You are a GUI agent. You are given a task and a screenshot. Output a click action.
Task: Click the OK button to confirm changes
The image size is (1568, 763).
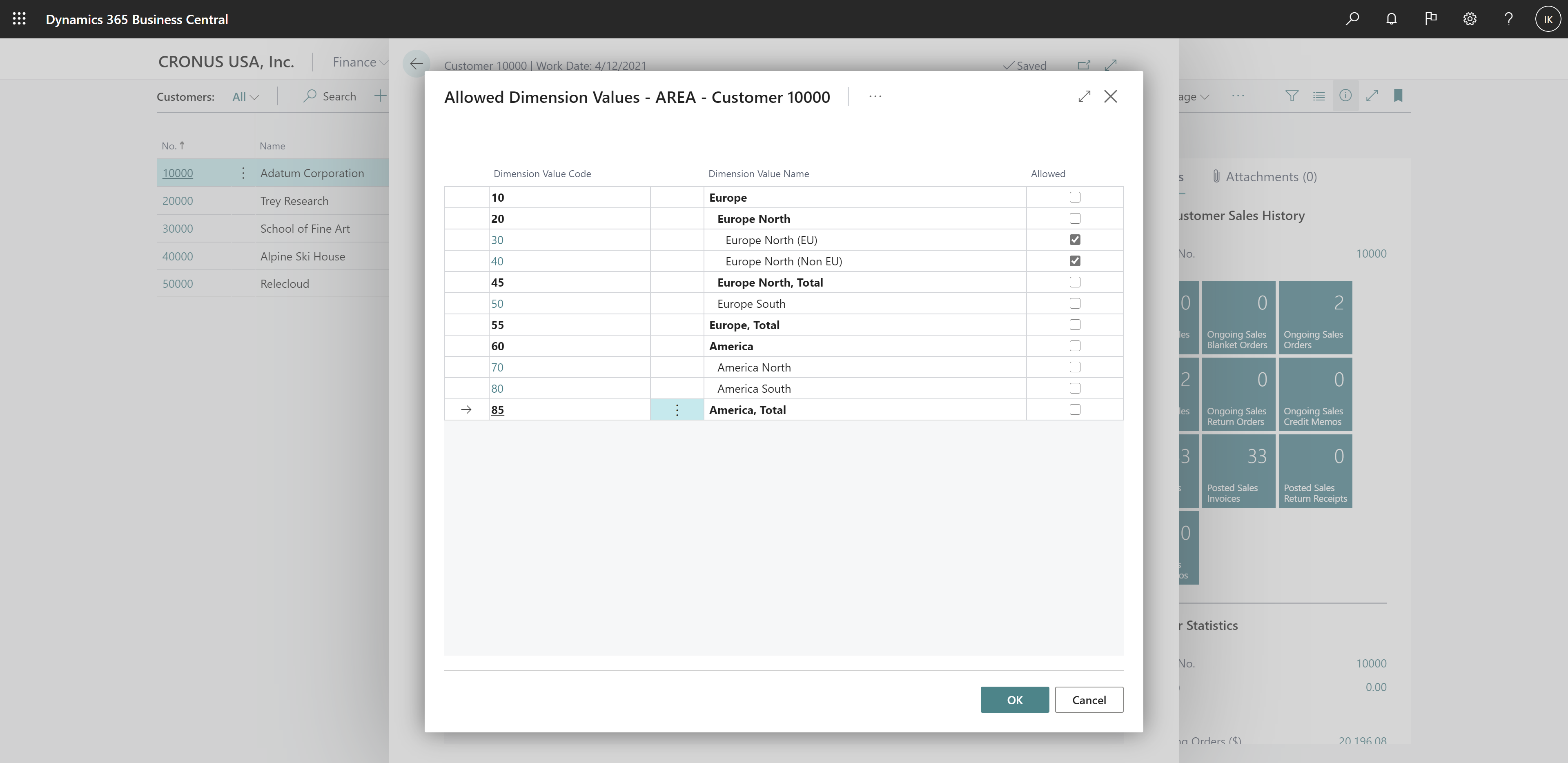(x=1014, y=699)
